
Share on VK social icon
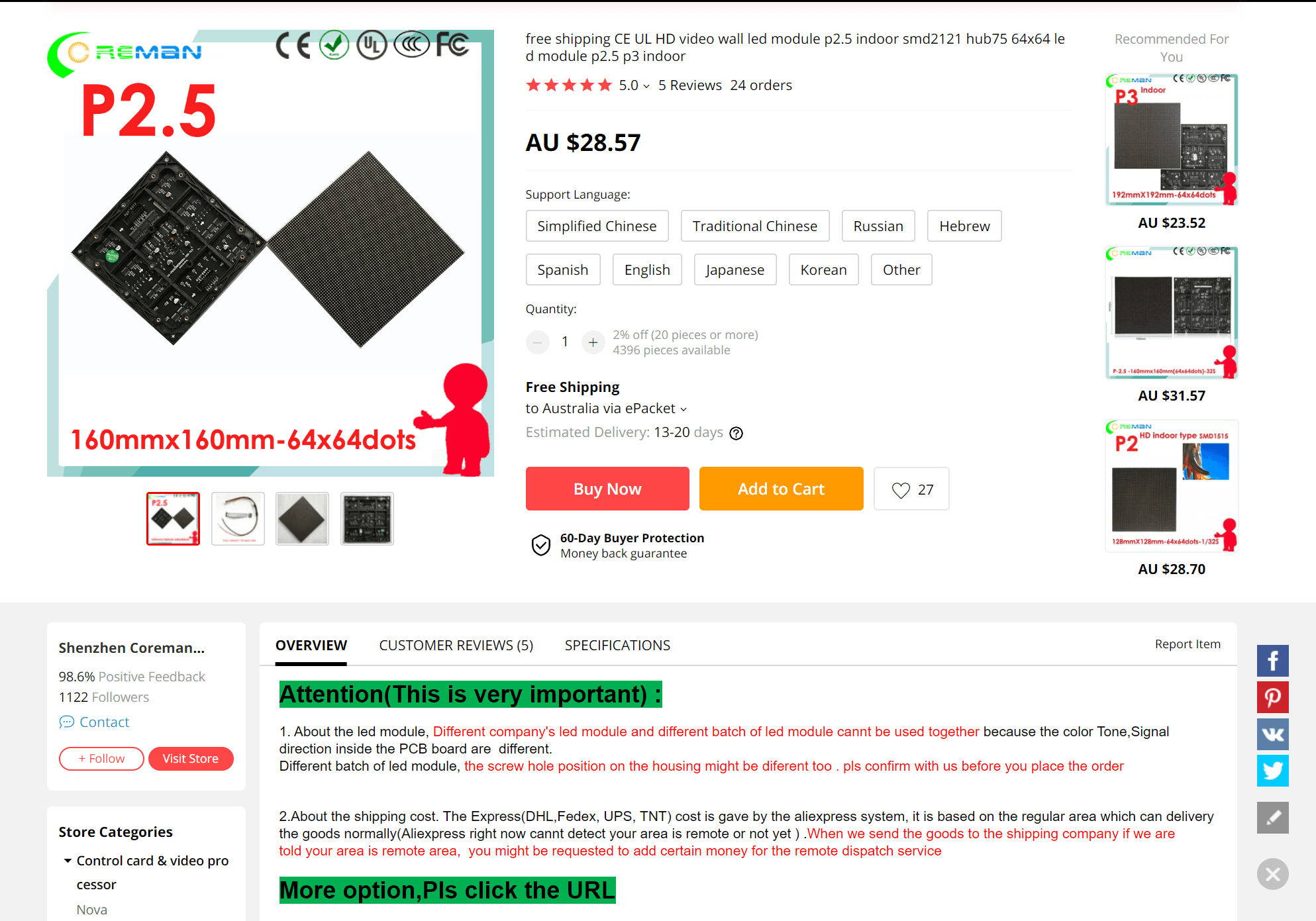coord(1272,734)
